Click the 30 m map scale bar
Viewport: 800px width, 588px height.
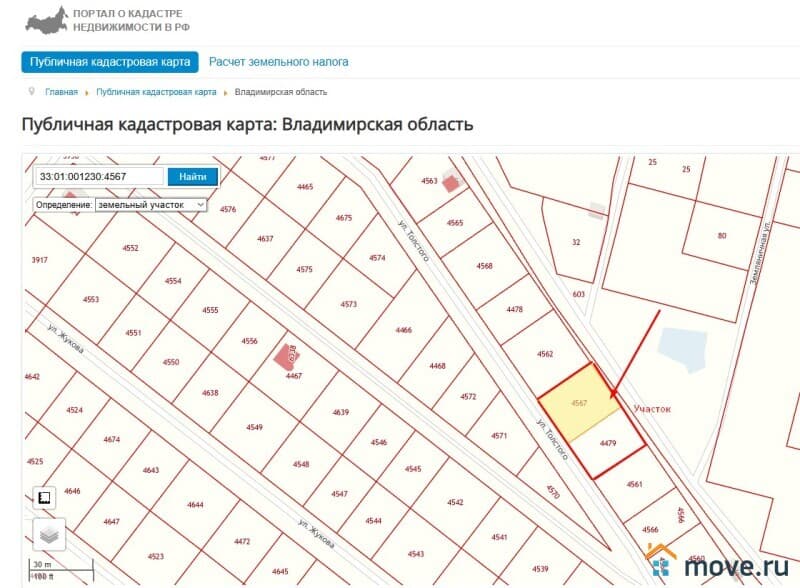45,563
